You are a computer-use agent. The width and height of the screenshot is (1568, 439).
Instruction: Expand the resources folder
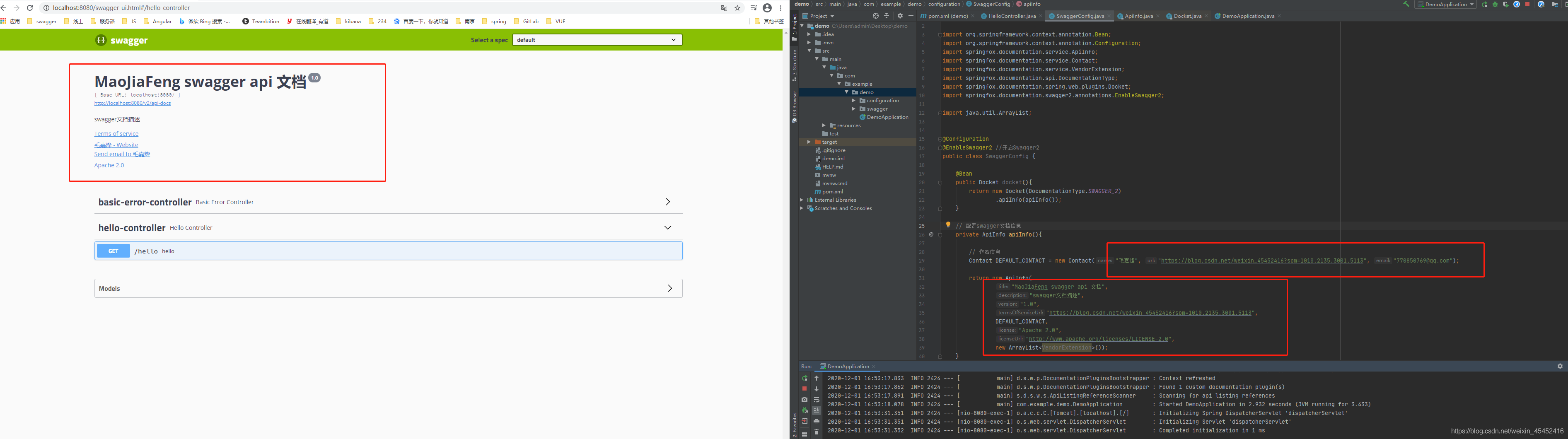824,125
